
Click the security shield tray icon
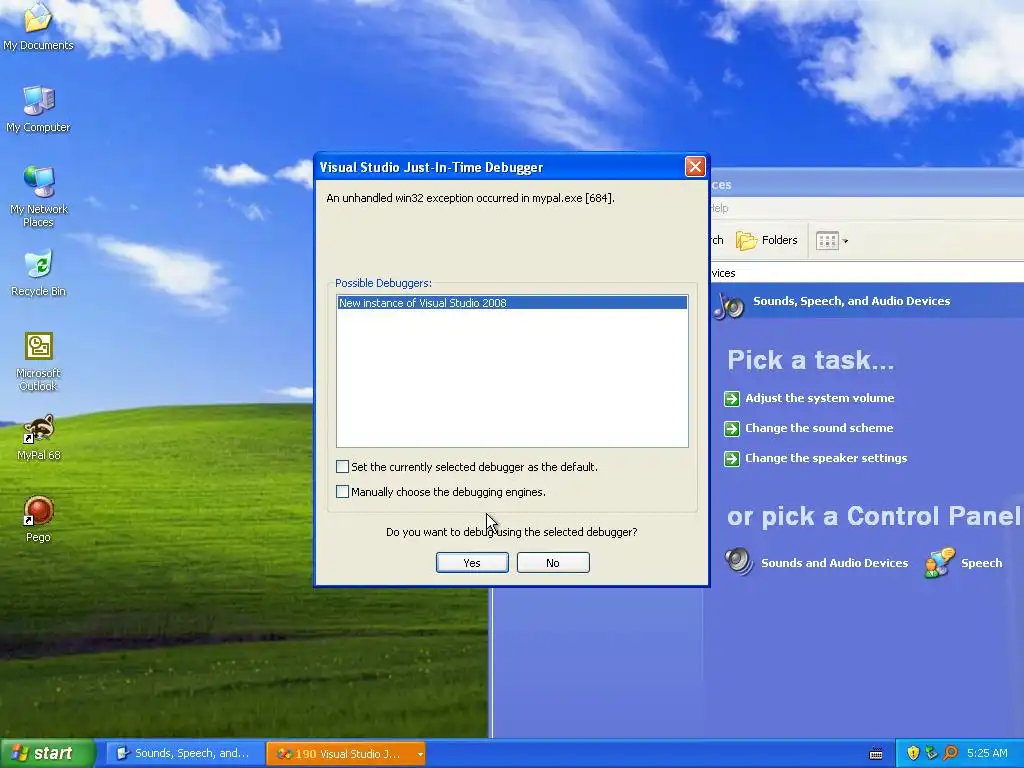click(x=913, y=753)
